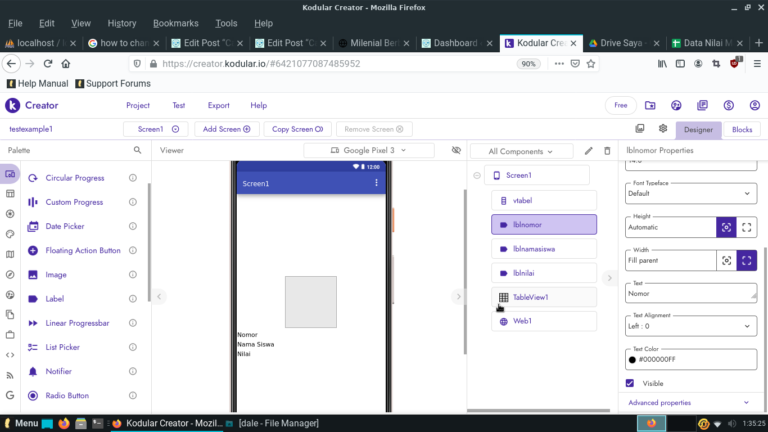Open the All Components filter dropdown
The width and height of the screenshot is (768, 432).
(x=521, y=151)
